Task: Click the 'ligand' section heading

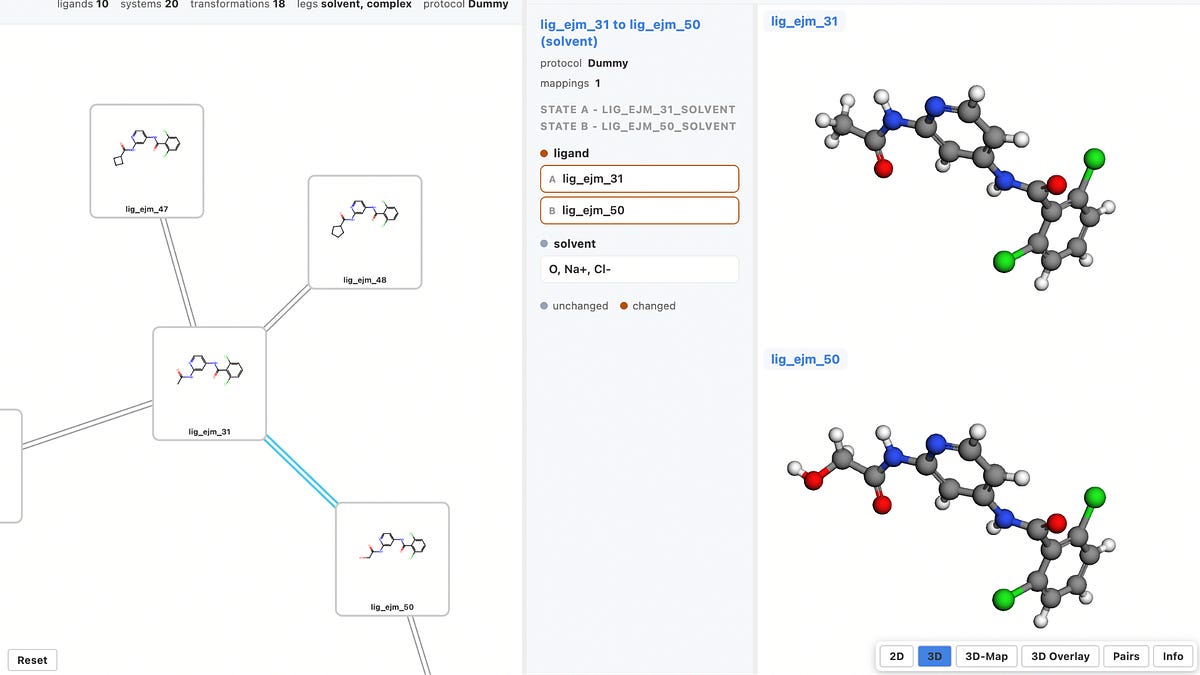Action: [x=564, y=153]
